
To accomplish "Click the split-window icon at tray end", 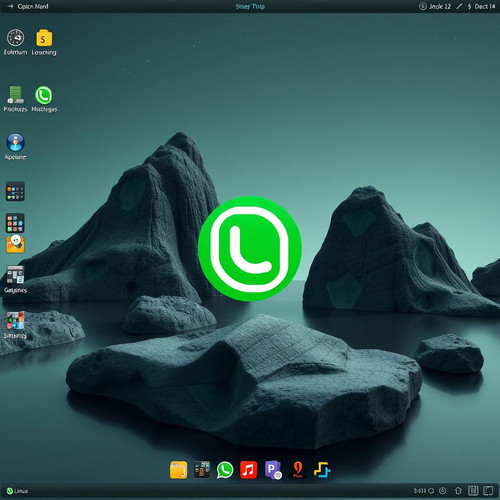I will [488, 491].
